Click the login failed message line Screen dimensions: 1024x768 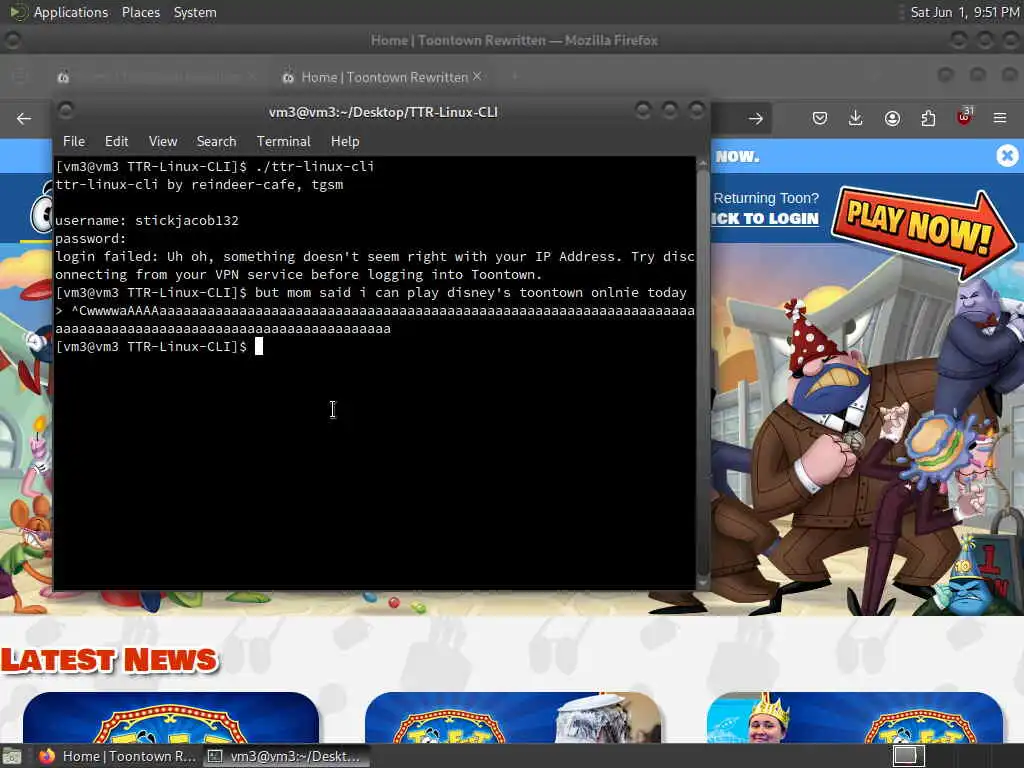(375, 265)
